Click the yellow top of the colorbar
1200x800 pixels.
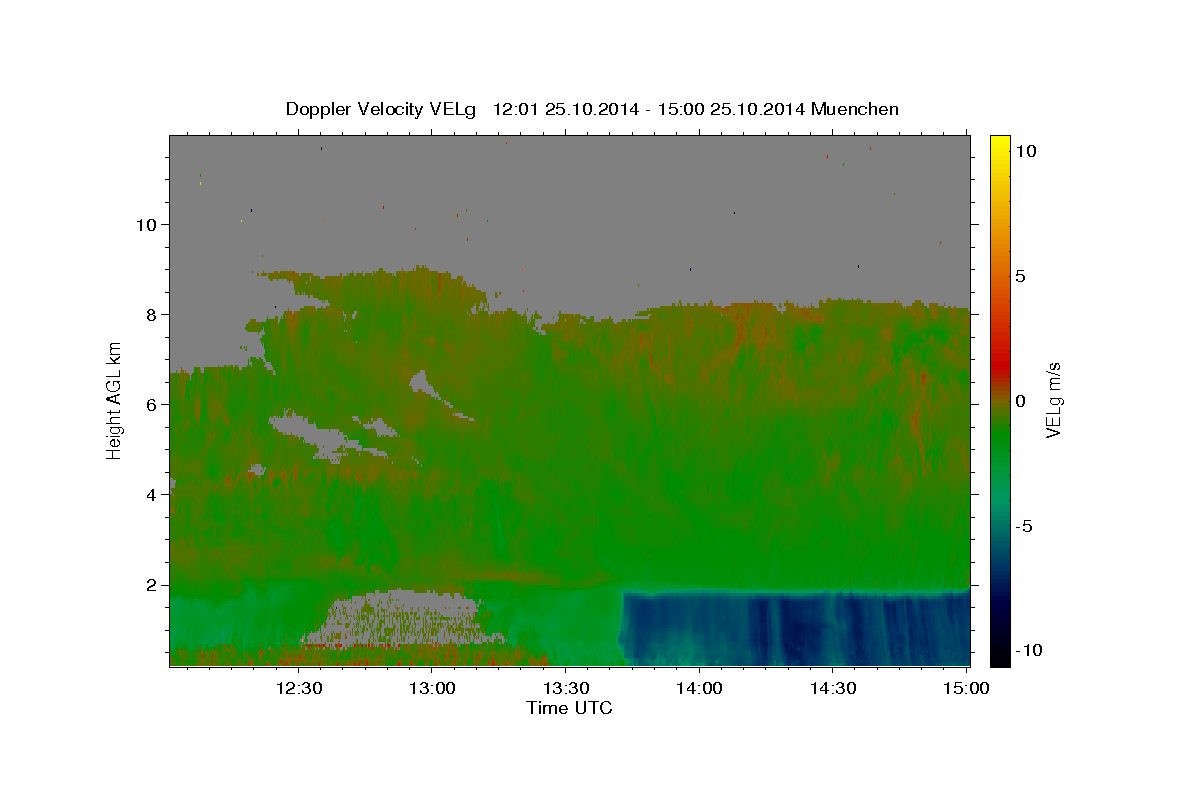coord(1000,142)
